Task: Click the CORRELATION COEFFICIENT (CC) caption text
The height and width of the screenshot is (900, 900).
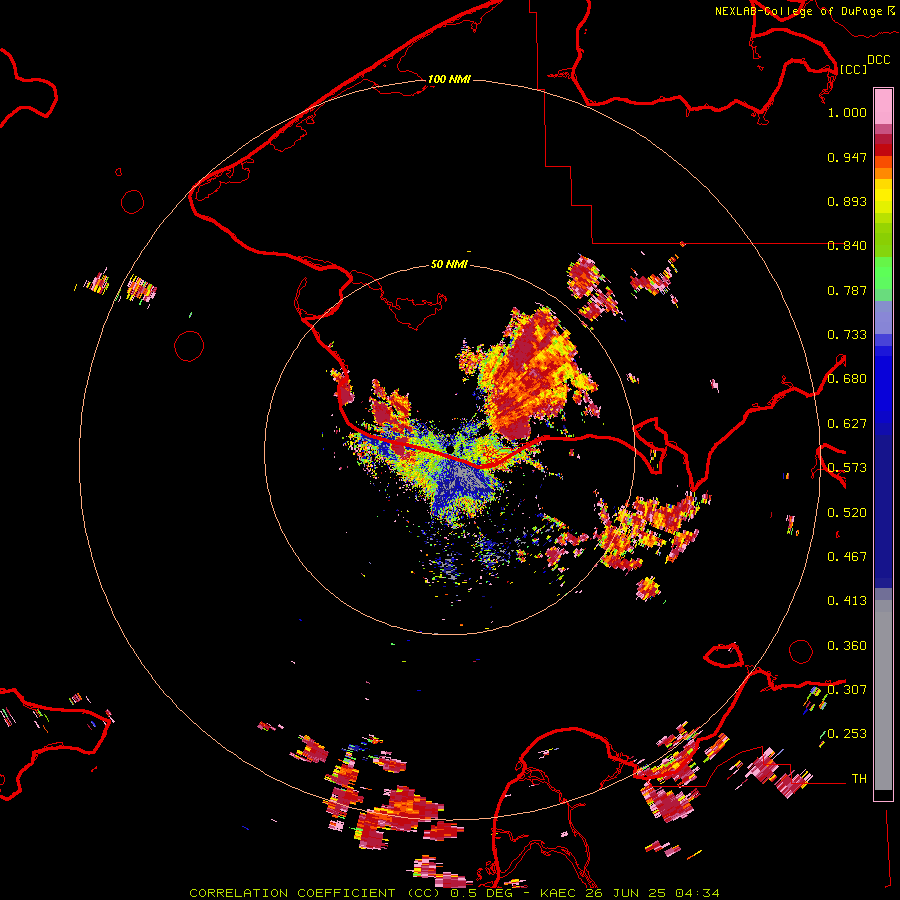Action: (x=315, y=893)
